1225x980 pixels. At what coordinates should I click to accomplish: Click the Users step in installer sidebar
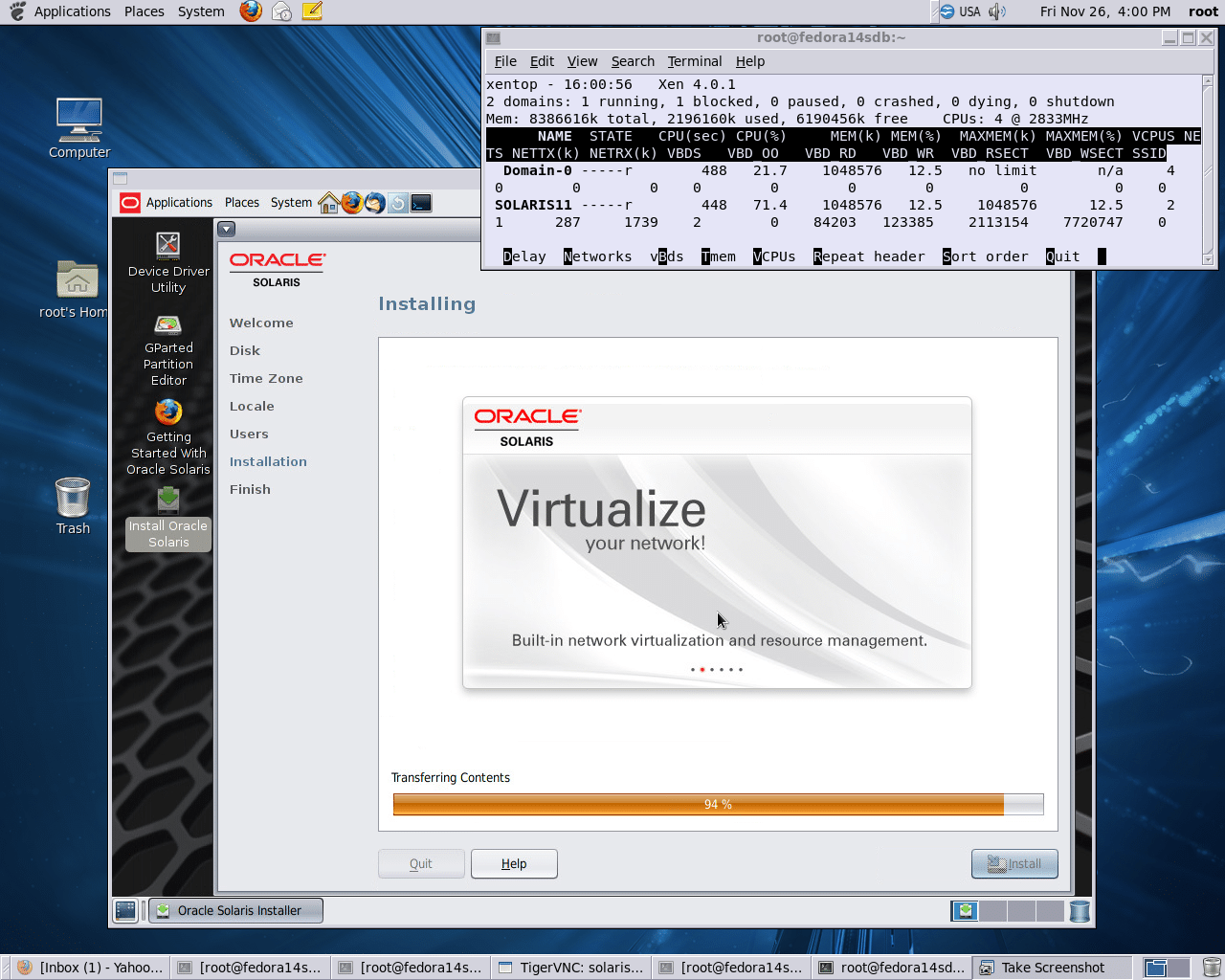[x=249, y=434]
